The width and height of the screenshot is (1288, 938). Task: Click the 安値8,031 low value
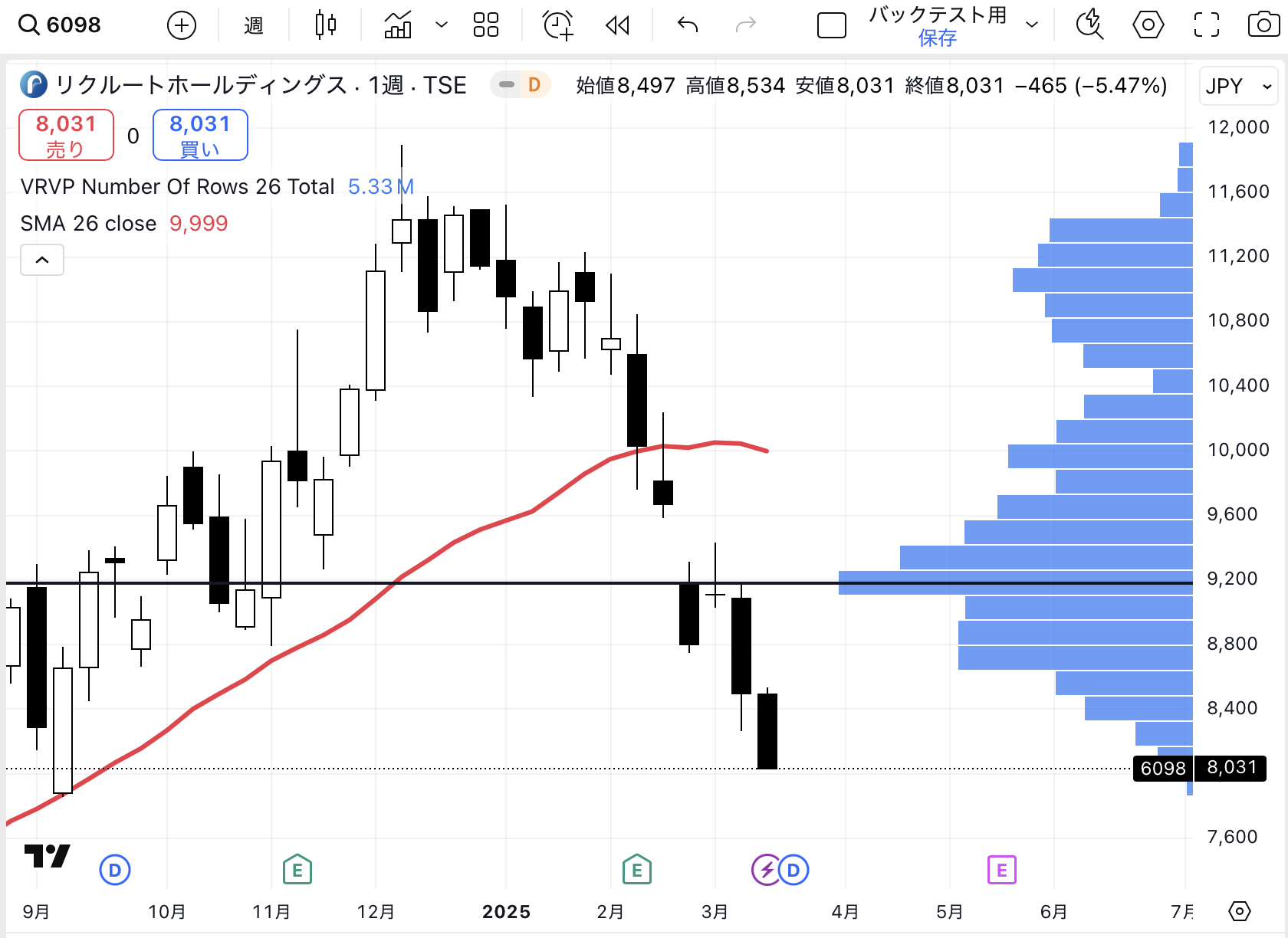tap(845, 85)
